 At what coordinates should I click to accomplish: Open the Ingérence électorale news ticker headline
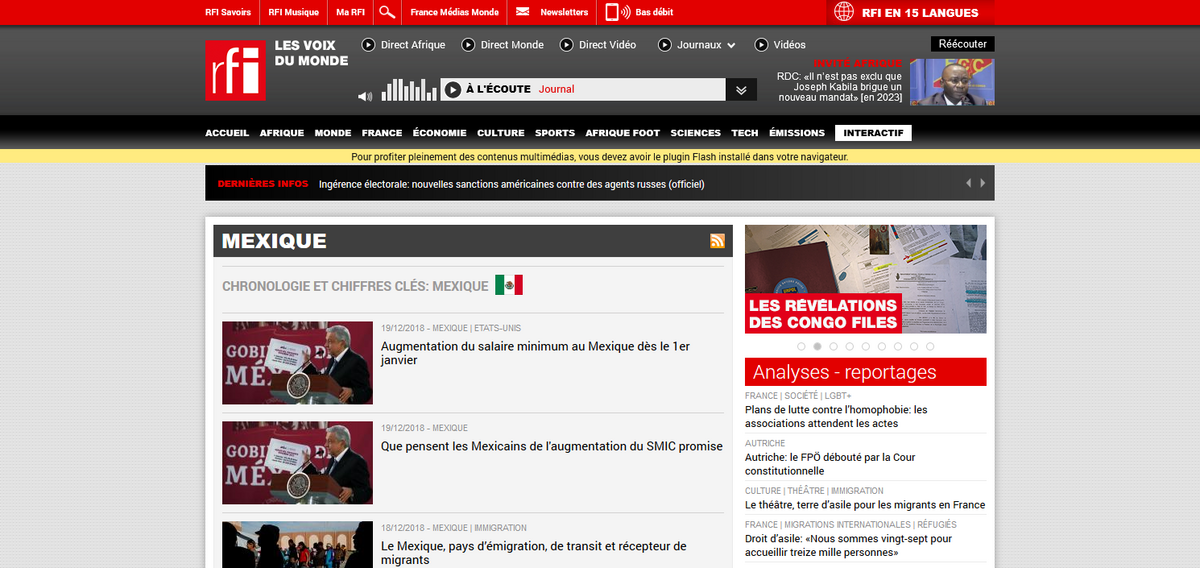pyautogui.click(x=512, y=184)
